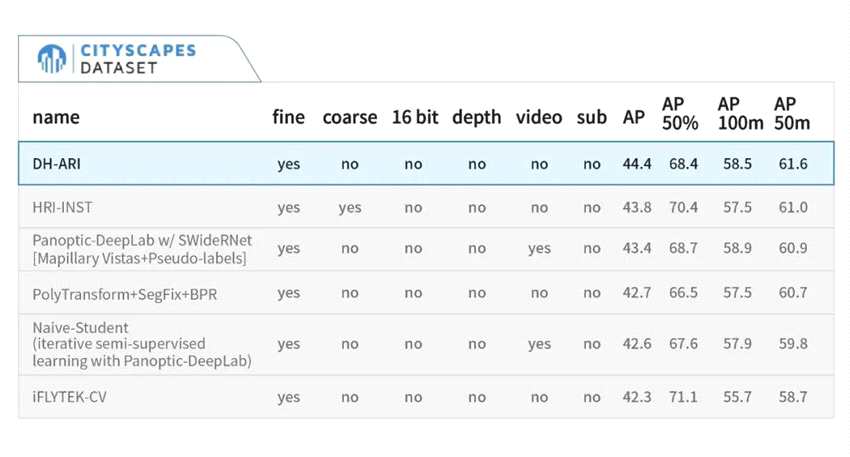This screenshot has width=850, height=457.
Task: Sort by the AP 100m column header
Action: [735, 113]
